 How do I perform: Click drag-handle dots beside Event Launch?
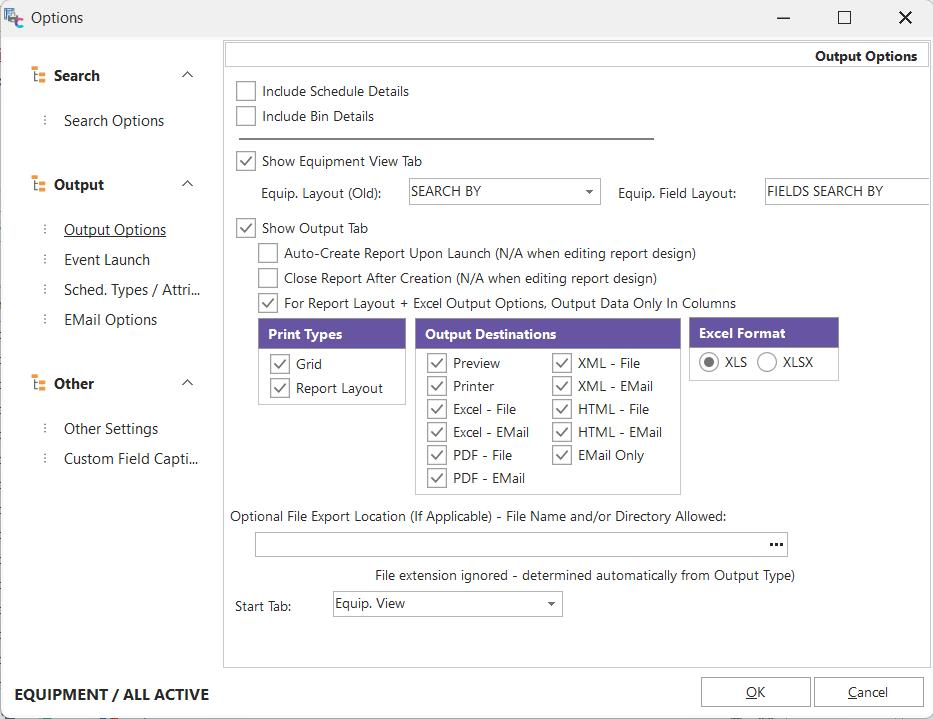45,260
